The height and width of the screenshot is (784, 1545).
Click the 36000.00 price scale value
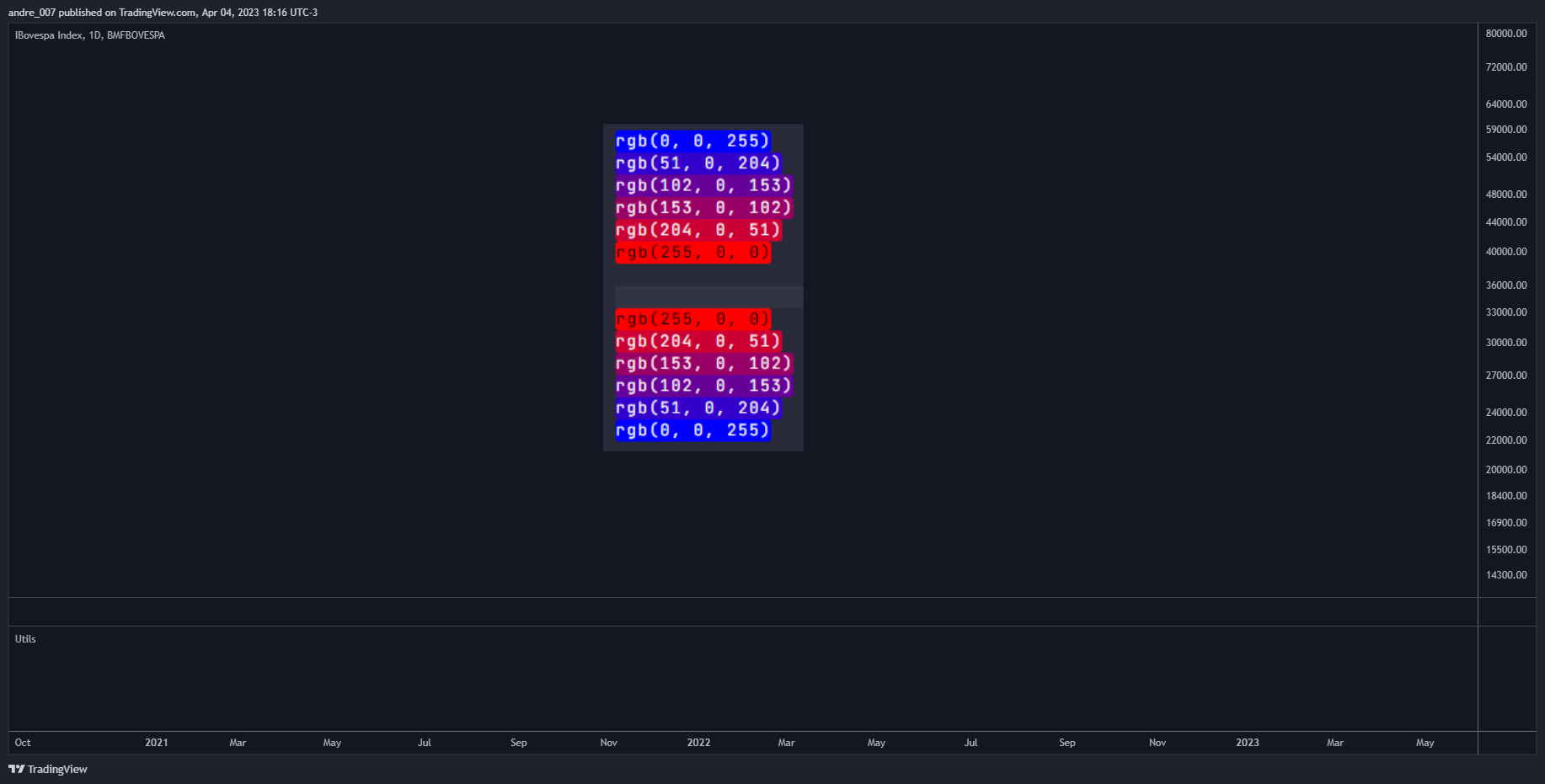pos(1506,285)
